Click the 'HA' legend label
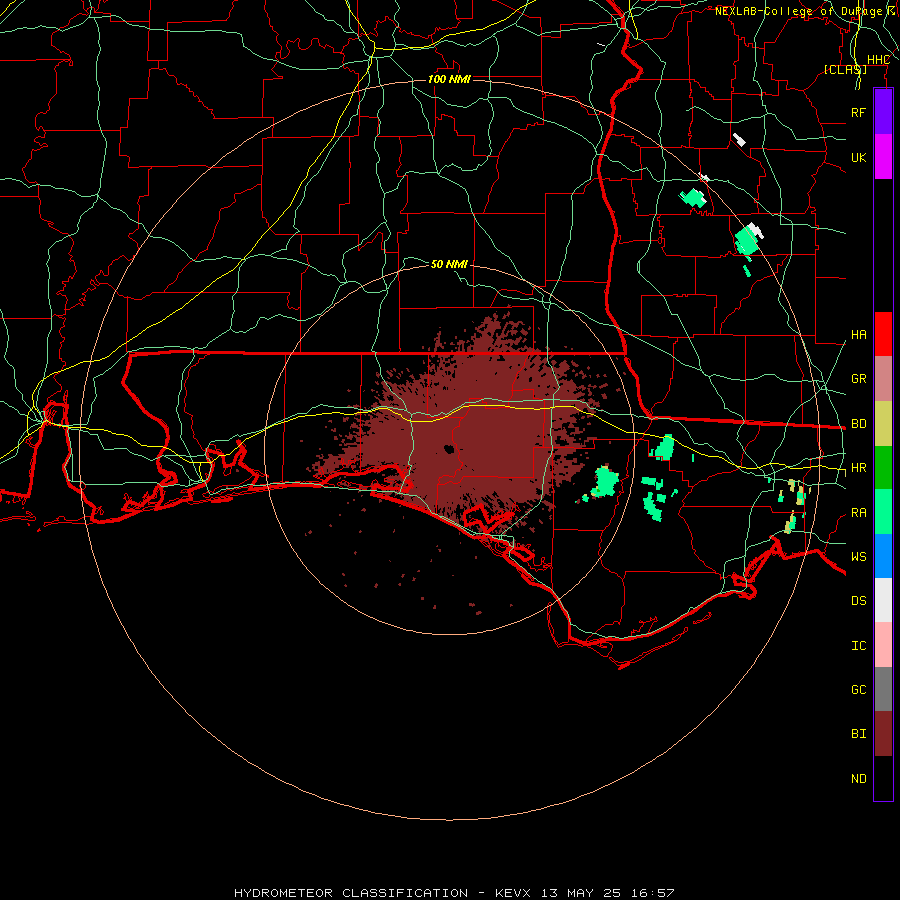The image size is (900, 900). [858, 335]
